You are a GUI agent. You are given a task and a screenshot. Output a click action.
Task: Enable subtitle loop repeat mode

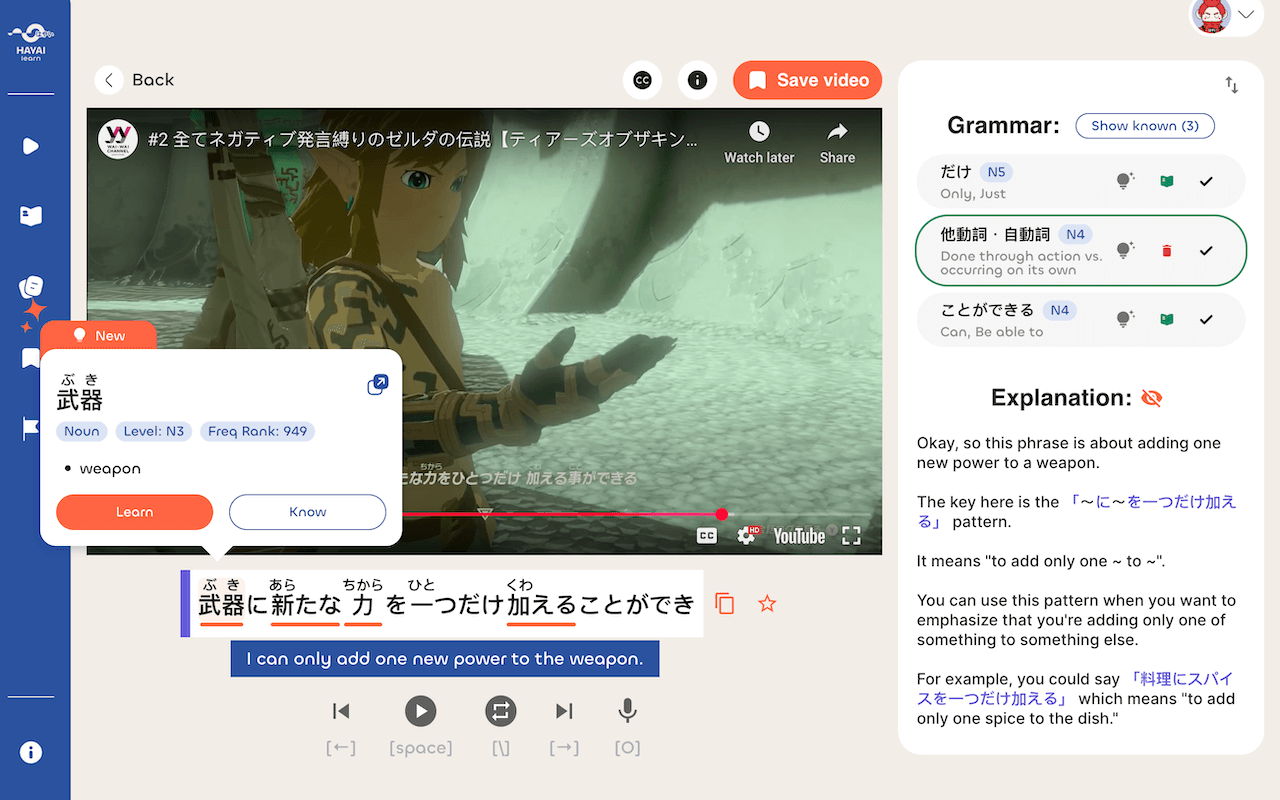pyautogui.click(x=500, y=711)
